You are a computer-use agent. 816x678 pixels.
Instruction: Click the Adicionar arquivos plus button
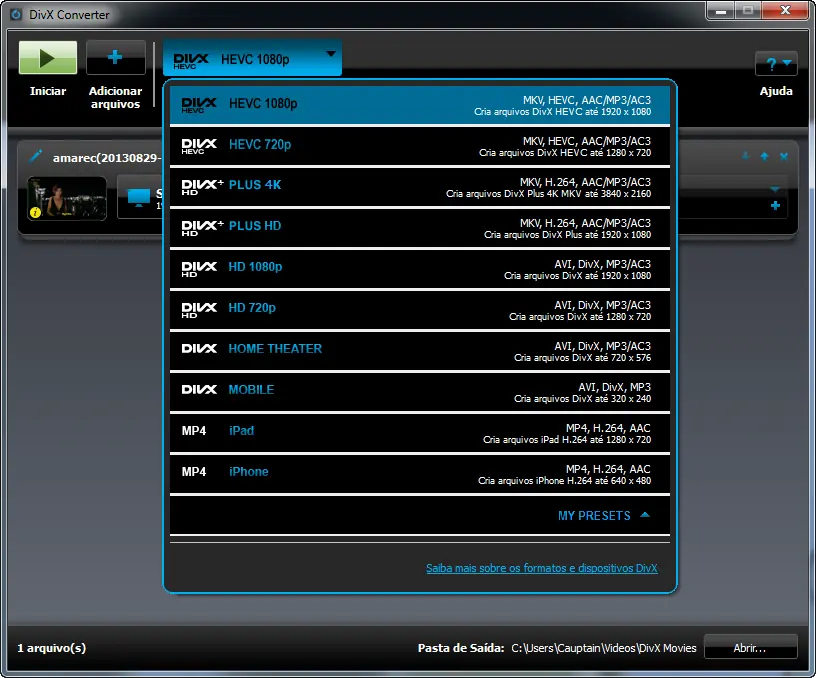point(116,58)
